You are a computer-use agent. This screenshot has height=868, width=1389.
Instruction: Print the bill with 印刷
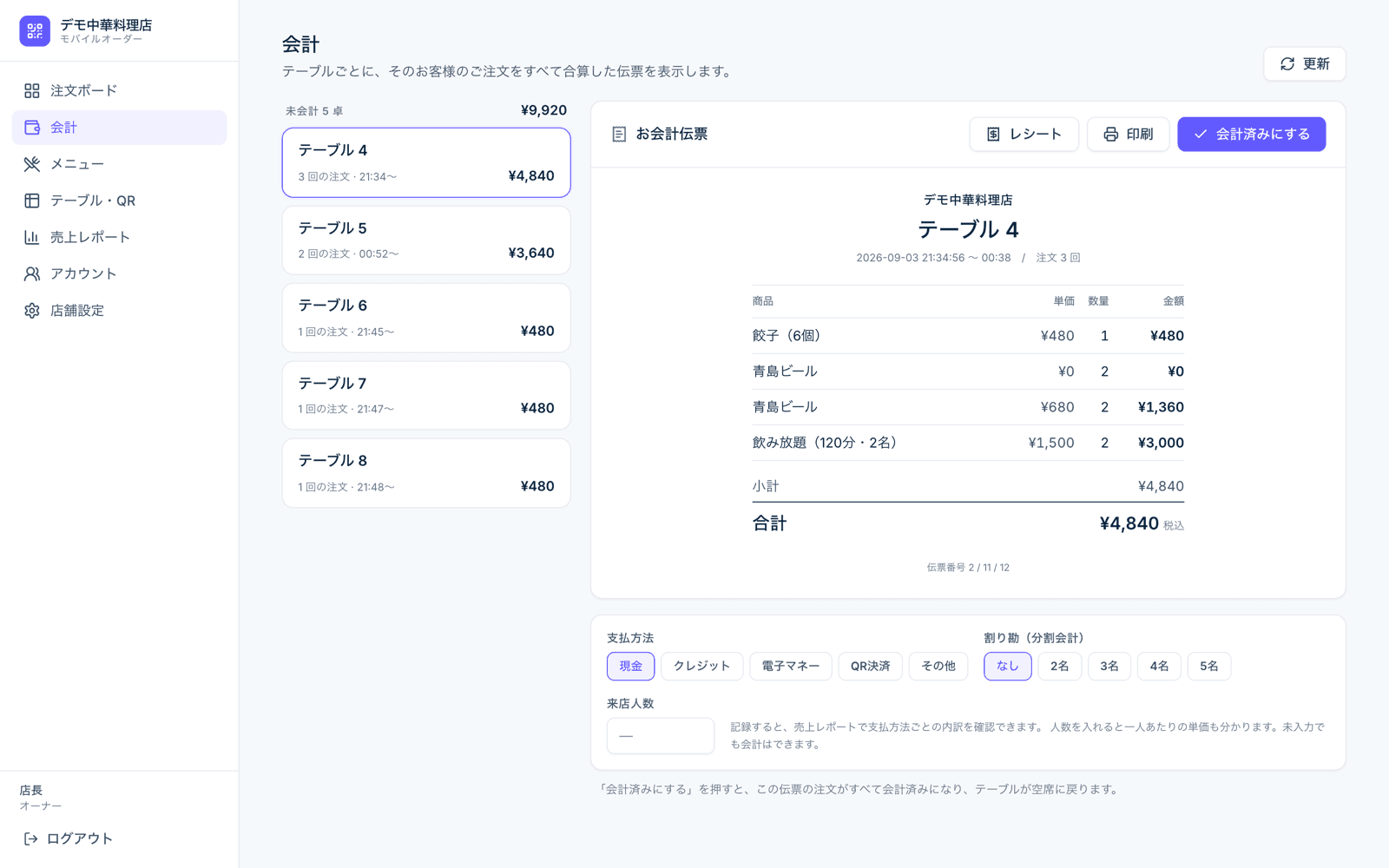click(1128, 135)
